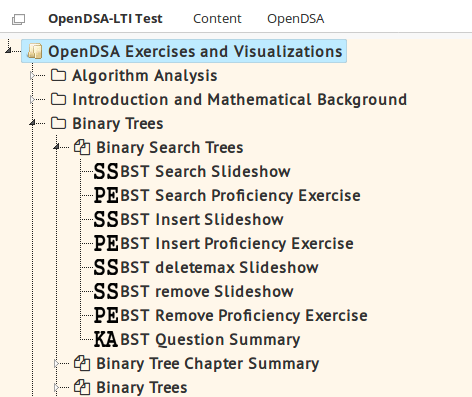Click the module icon beside Binary Search Trees
This screenshot has height=397, width=472.
[82, 147]
